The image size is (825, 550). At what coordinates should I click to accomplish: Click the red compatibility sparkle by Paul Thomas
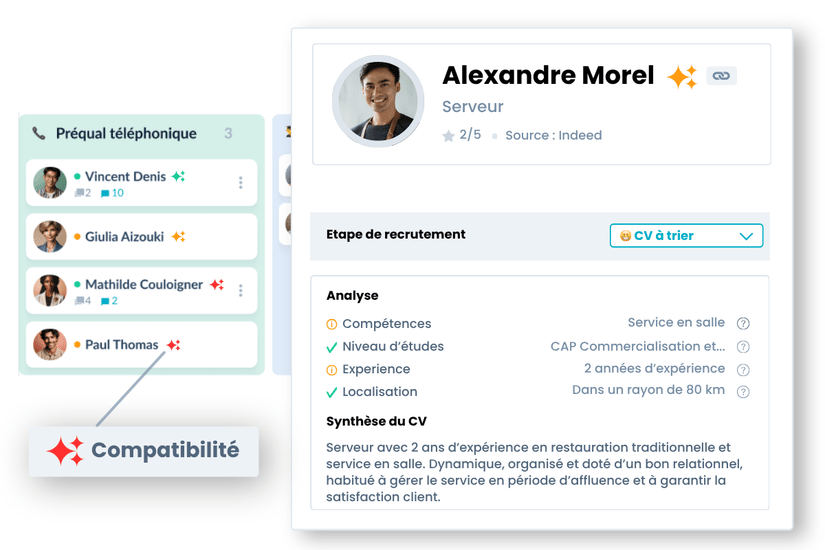174,345
